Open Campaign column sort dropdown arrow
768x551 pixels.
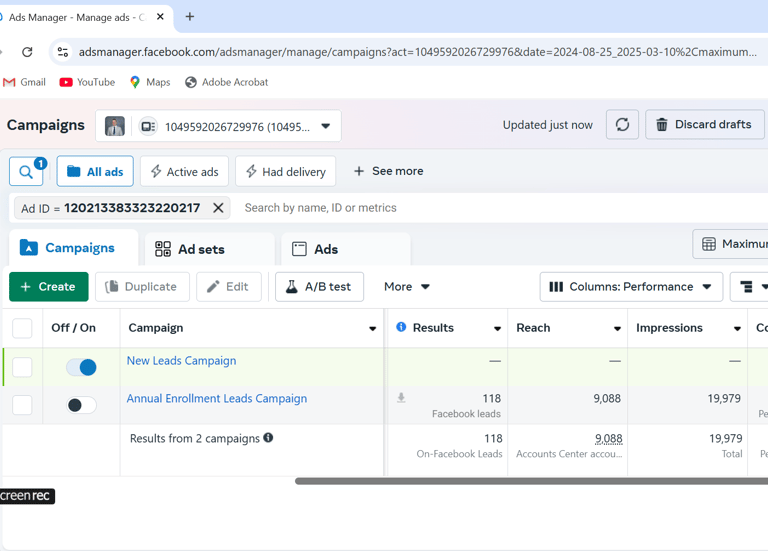coord(372,329)
